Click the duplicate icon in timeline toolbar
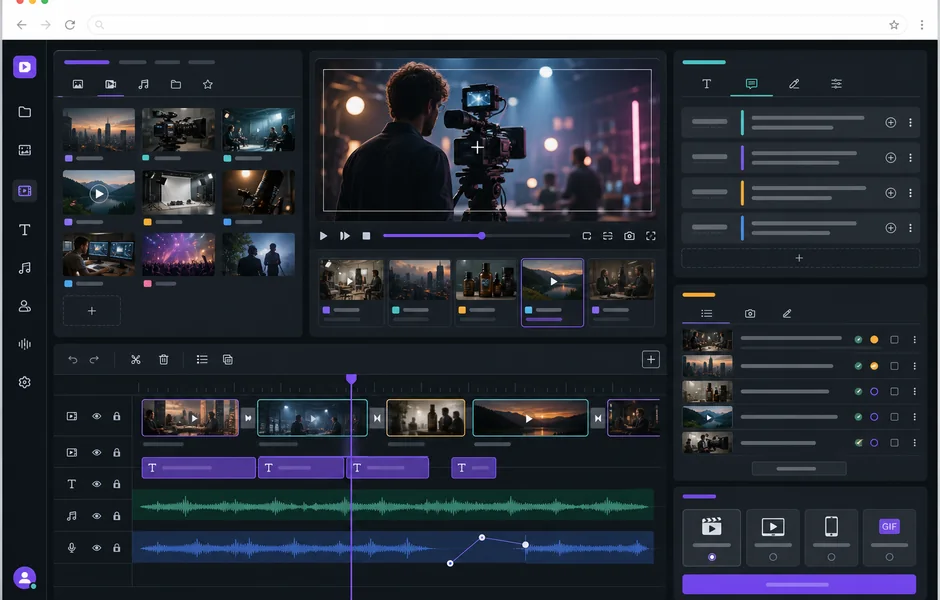 [x=228, y=360]
